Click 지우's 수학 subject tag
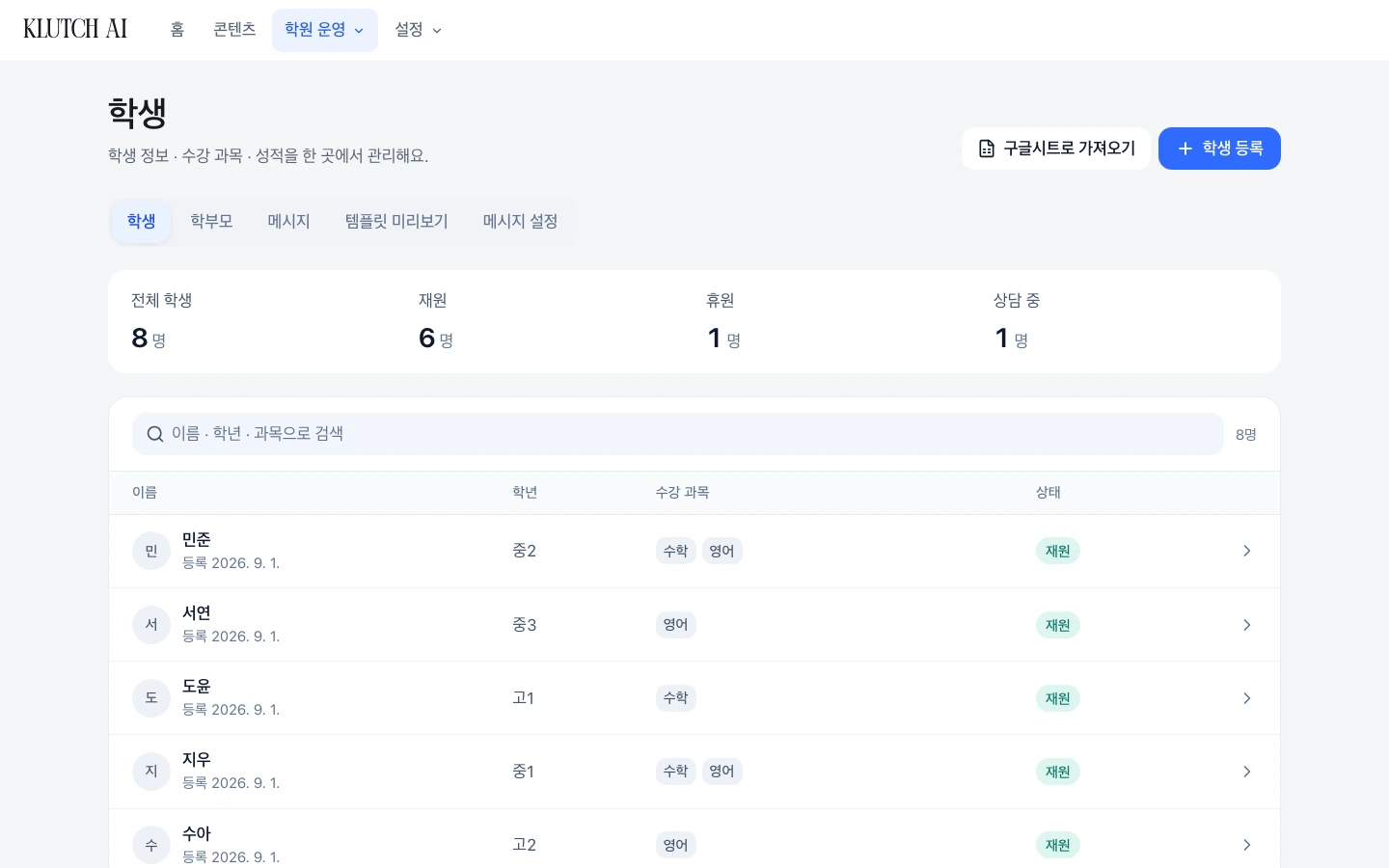 click(676, 772)
